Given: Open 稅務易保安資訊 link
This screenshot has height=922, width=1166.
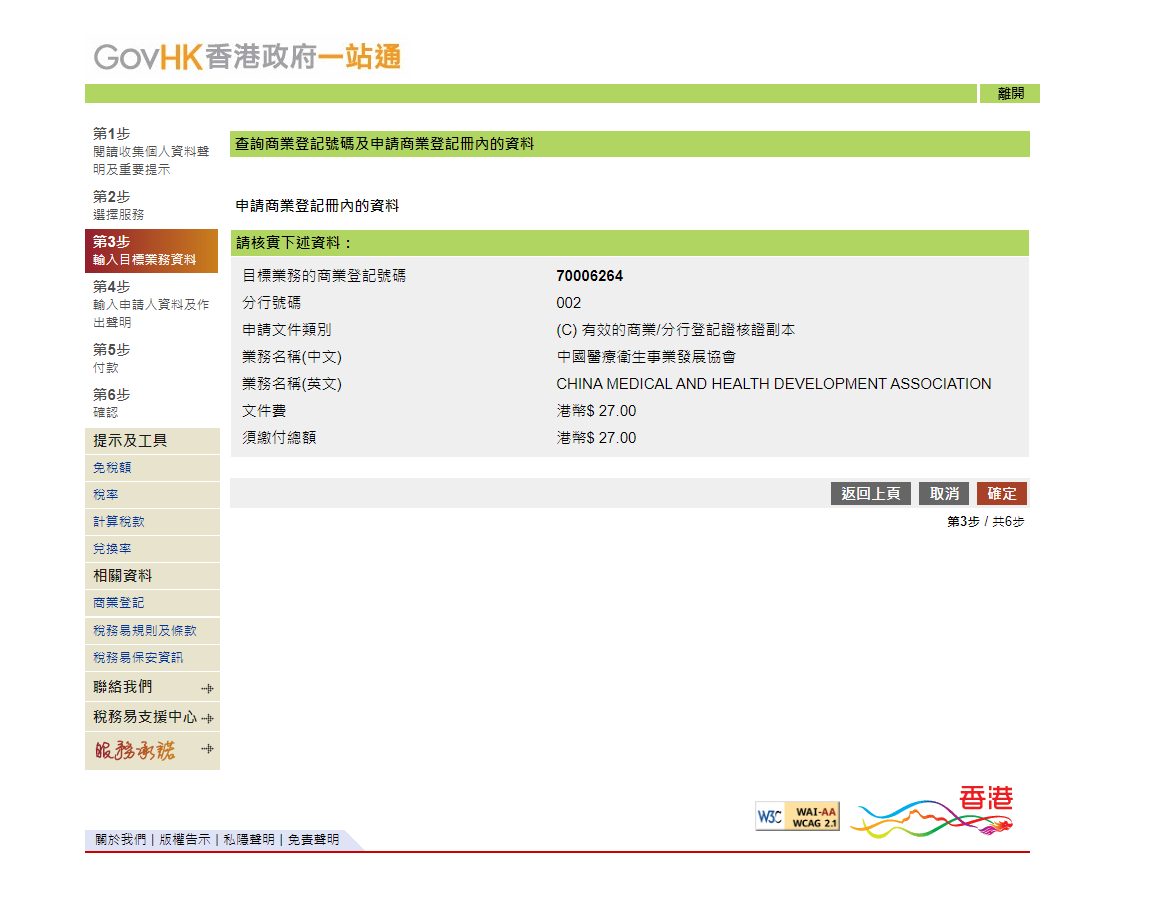Looking at the screenshot, I should (138, 658).
